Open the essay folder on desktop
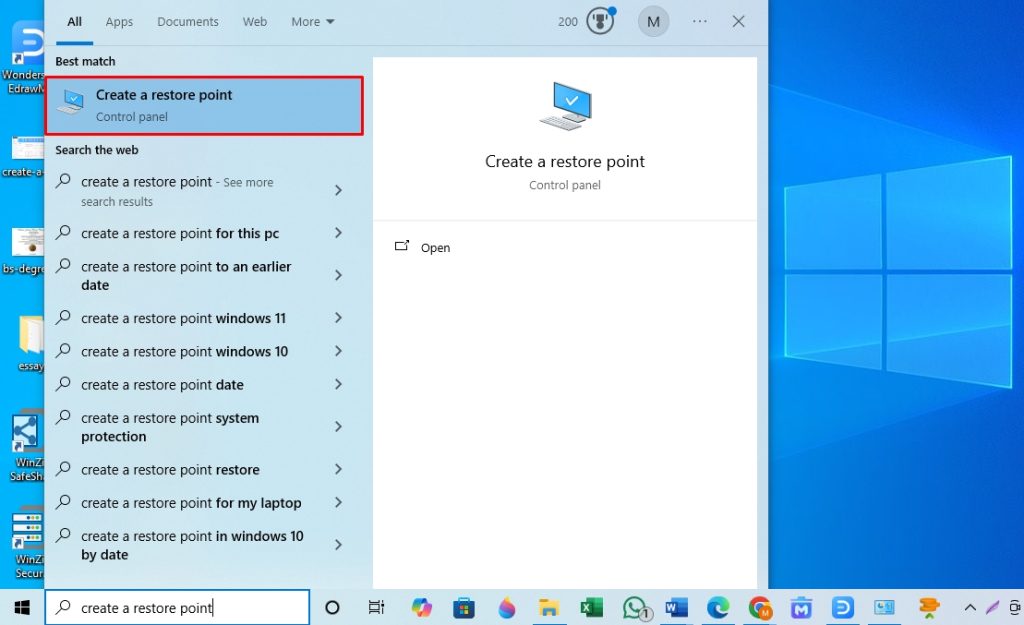Image resolution: width=1024 pixels, height=625 pixels. pos(29,343)
